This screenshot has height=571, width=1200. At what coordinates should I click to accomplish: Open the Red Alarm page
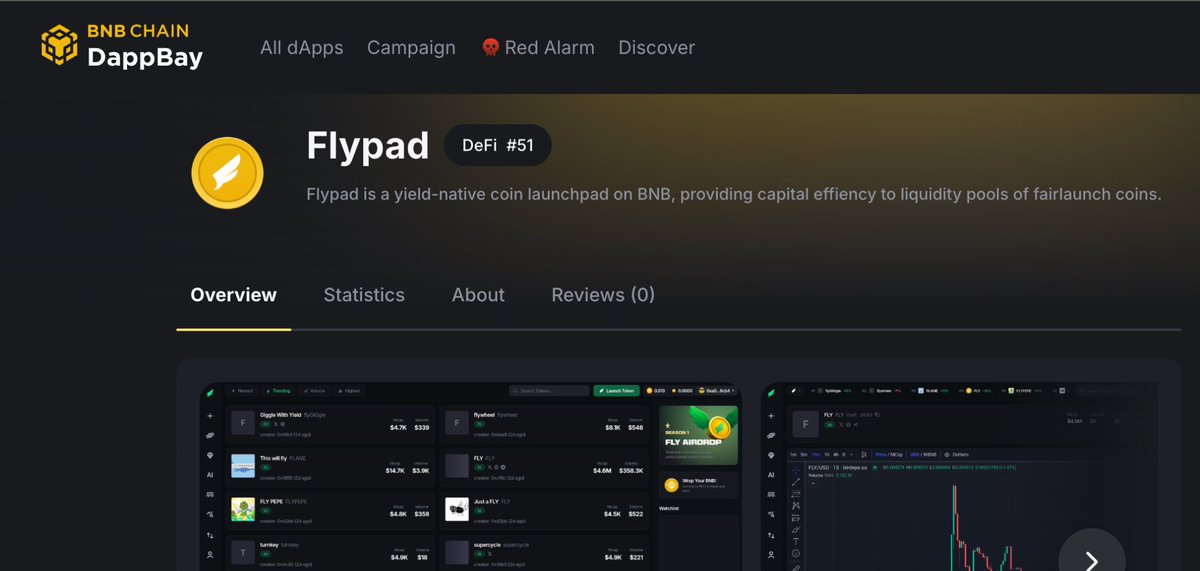tap(537, 48)
